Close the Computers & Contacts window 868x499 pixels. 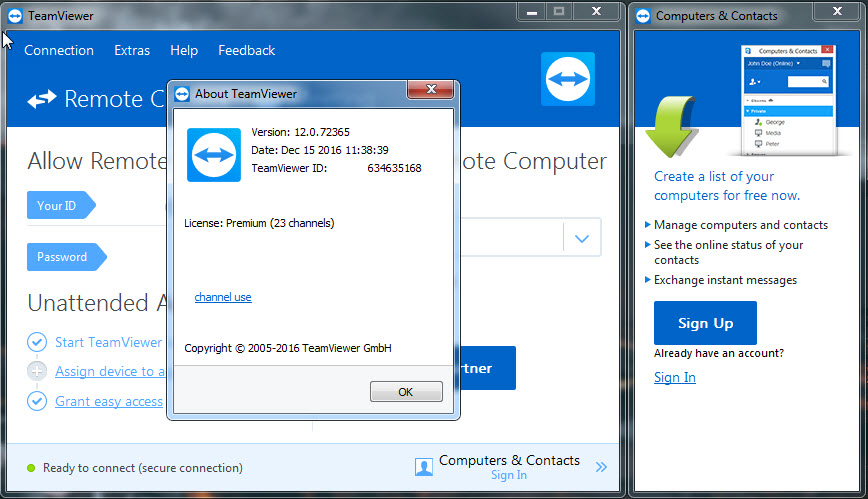(837, 11)
